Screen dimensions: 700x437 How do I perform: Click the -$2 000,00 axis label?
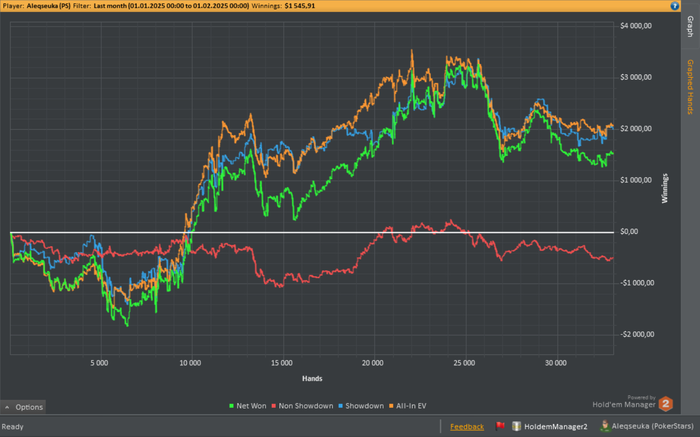click(636, 334)
